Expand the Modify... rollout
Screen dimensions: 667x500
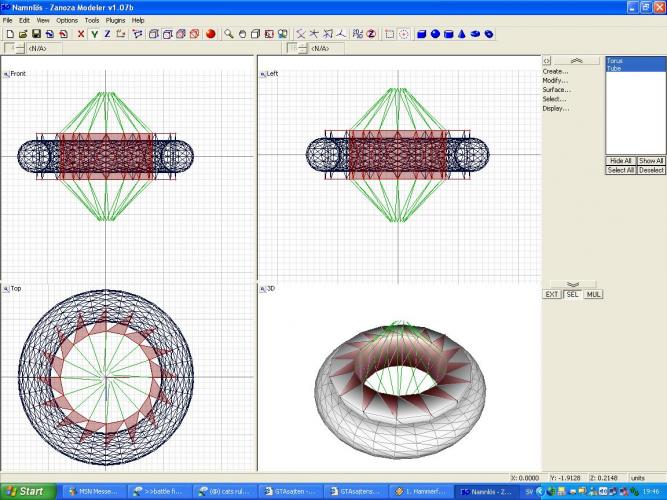555,80
